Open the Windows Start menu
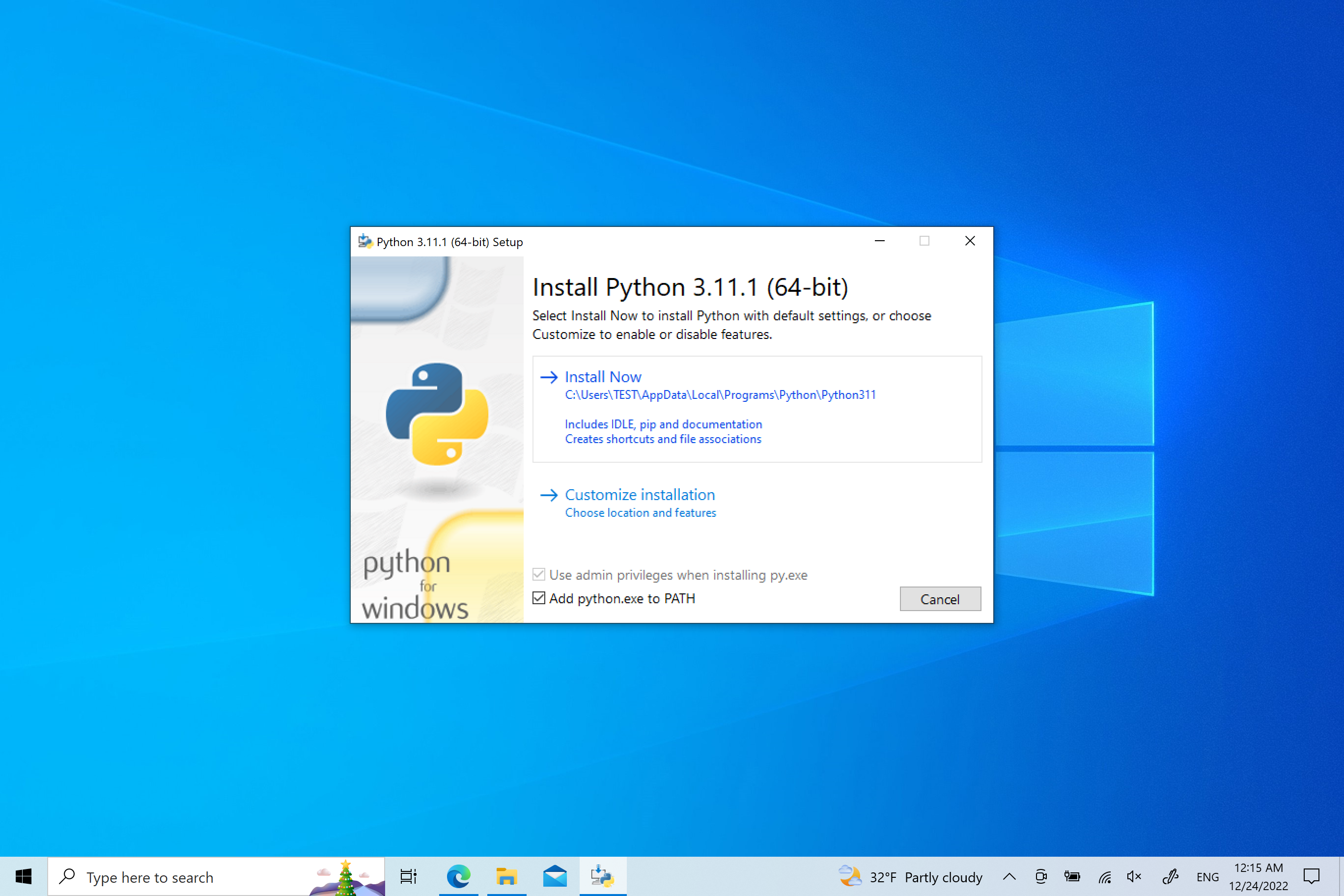 click(x=24, y=876)
